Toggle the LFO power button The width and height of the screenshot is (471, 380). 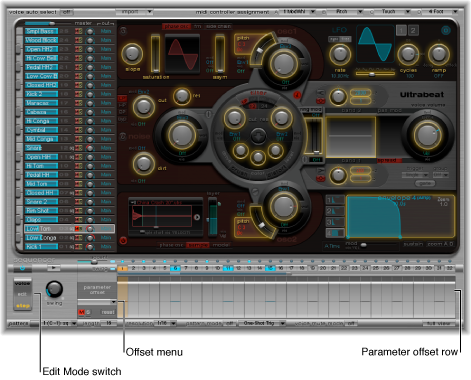point(446,31)
